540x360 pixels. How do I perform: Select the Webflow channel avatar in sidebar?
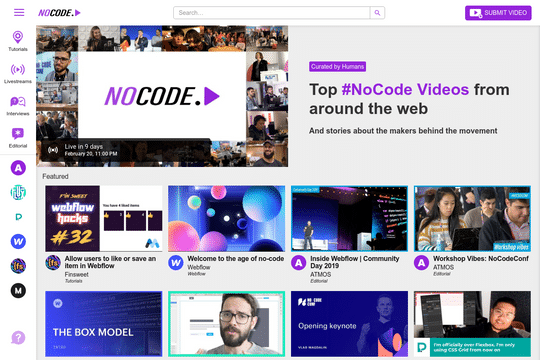[18, 241]
